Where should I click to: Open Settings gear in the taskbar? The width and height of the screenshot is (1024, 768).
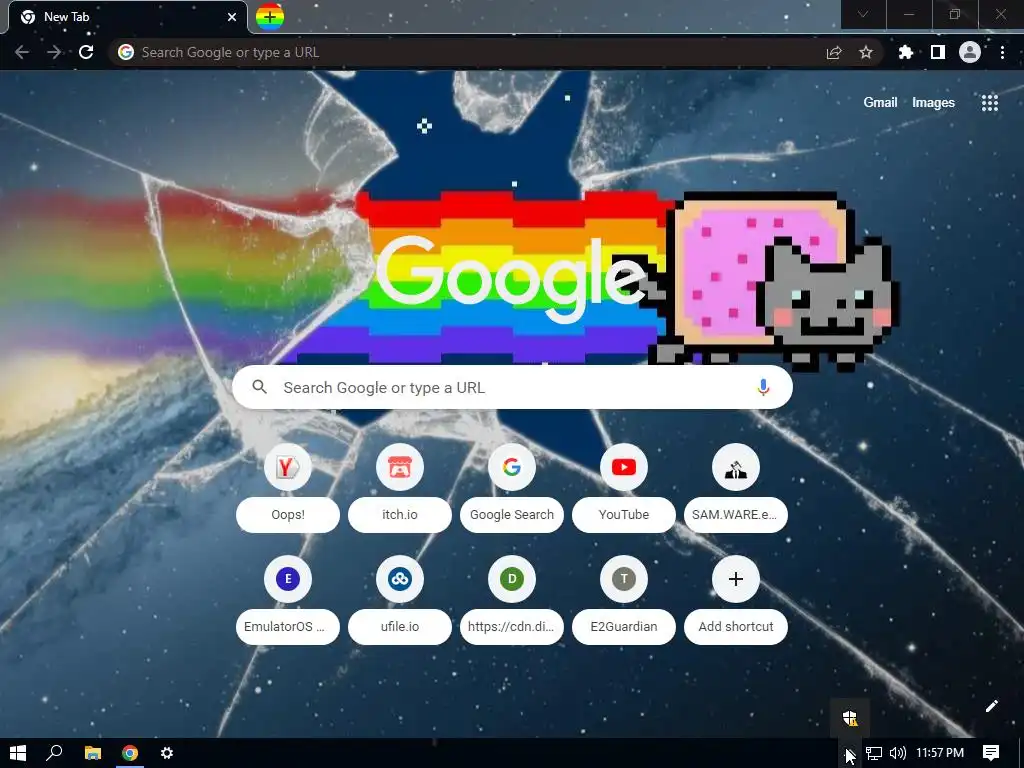(167, 753)
